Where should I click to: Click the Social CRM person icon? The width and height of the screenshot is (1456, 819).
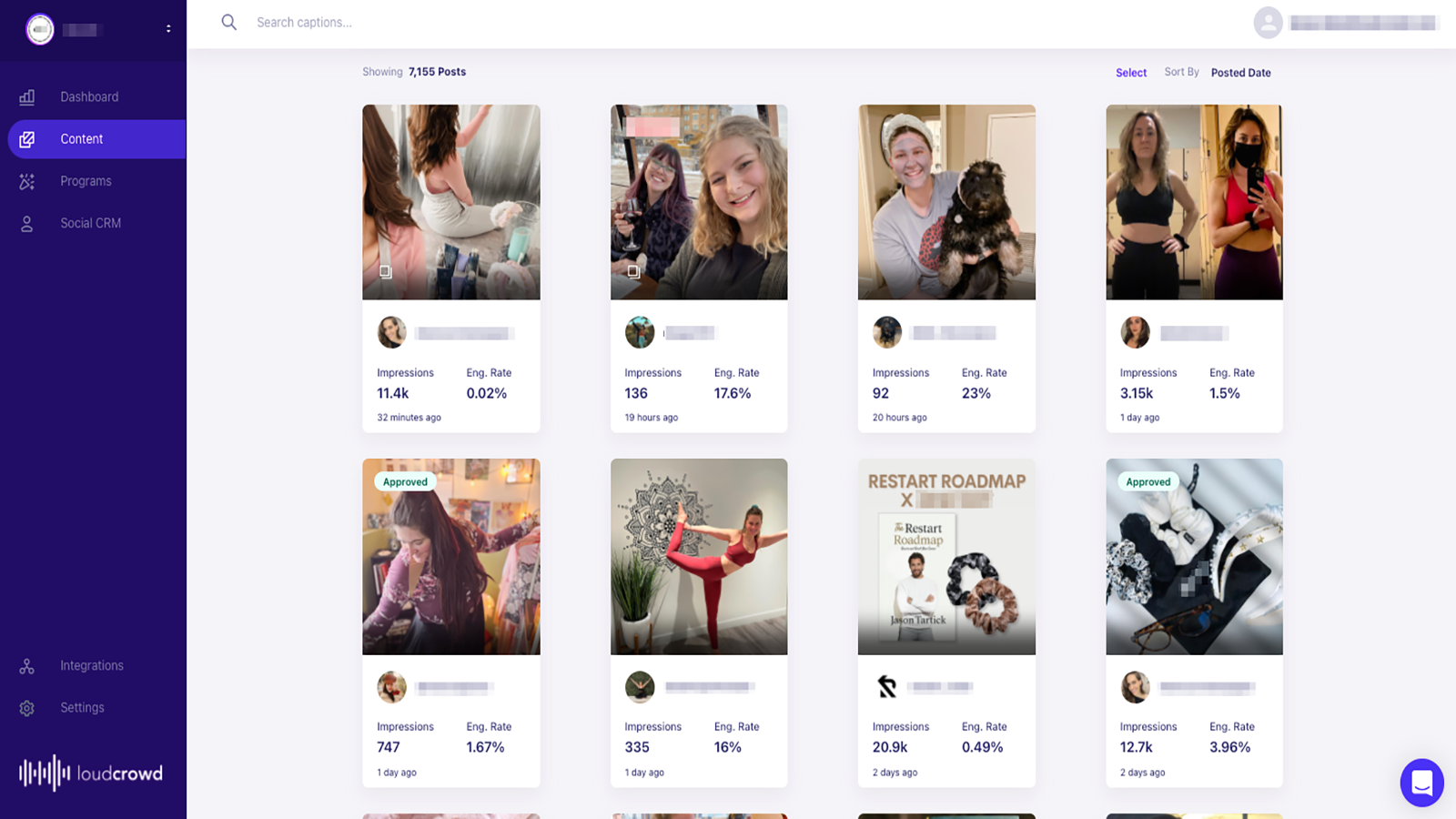tap(27, 224)
